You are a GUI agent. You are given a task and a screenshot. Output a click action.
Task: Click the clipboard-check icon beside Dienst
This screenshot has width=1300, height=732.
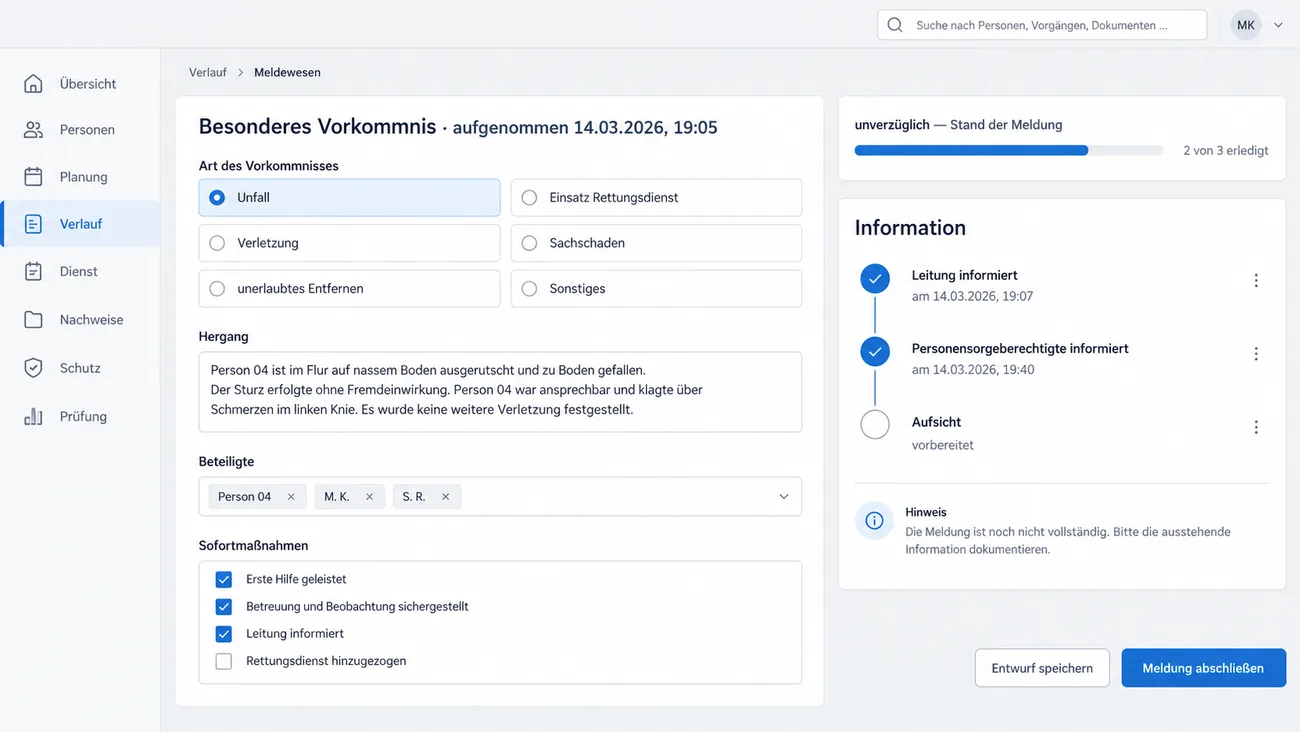point(33,271)
